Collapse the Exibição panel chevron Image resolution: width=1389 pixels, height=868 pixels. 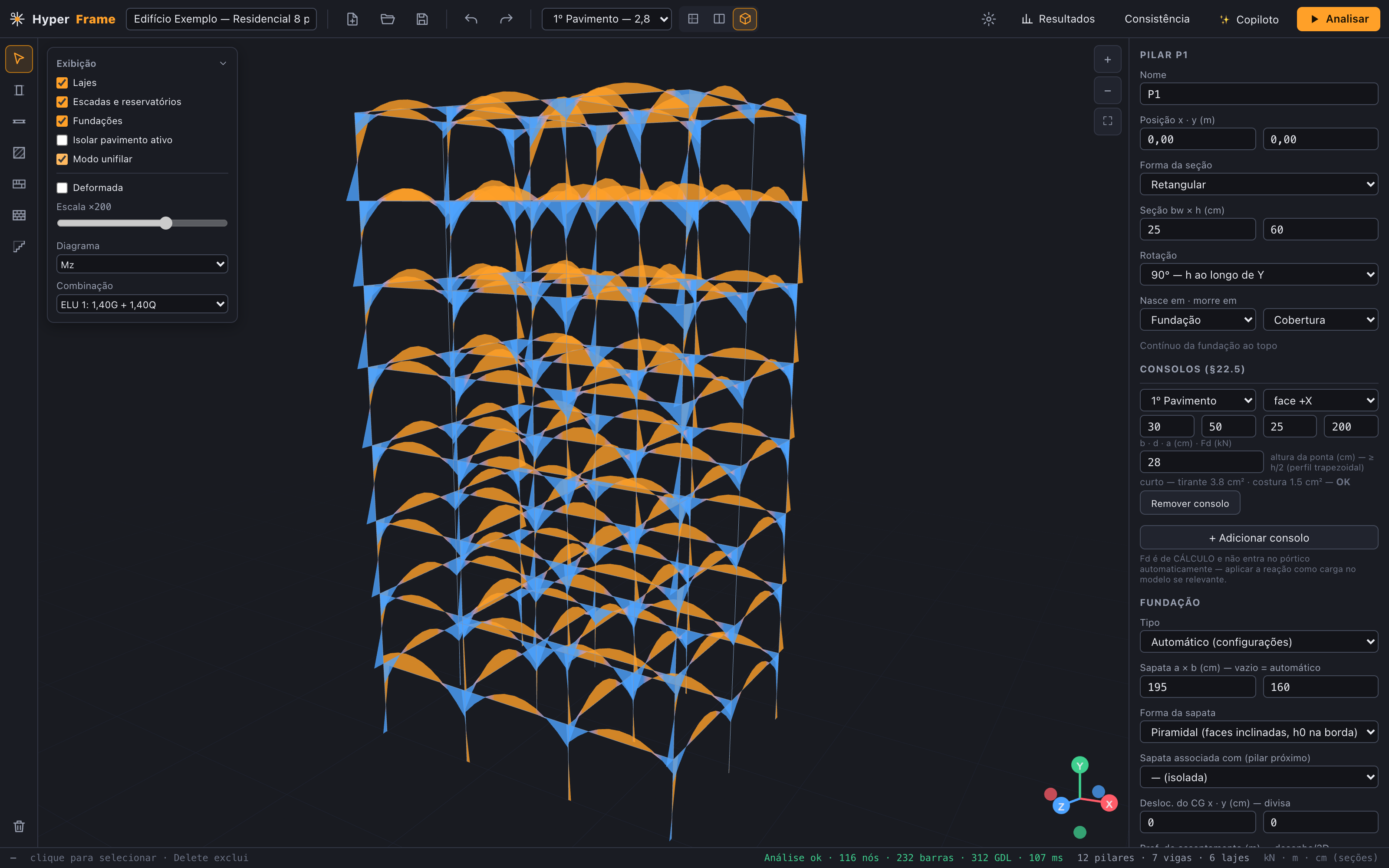223,64
